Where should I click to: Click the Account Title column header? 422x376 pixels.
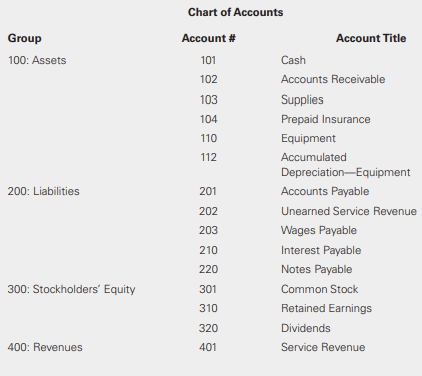[371, 38]
